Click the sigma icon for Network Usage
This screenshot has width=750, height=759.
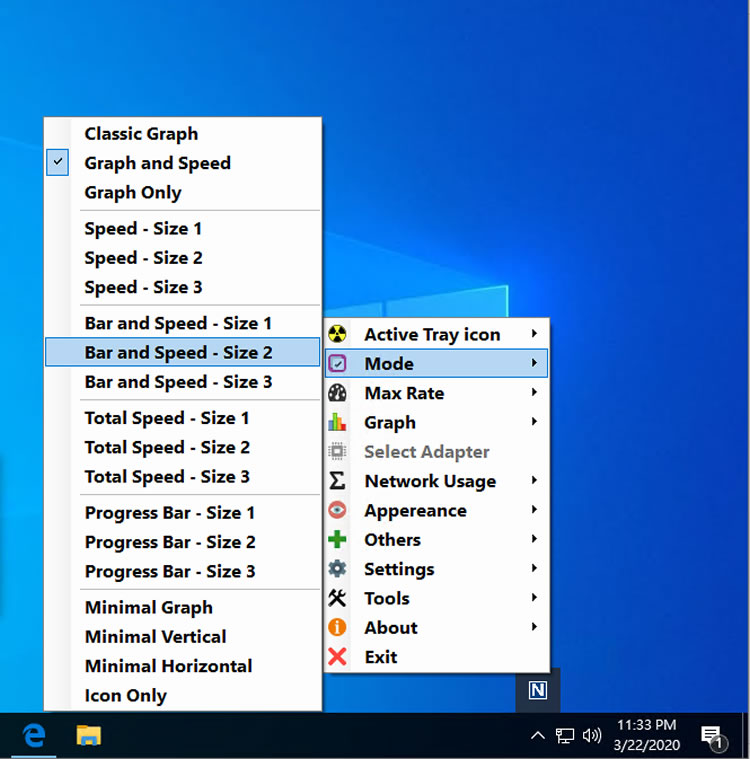pos(338,481)
